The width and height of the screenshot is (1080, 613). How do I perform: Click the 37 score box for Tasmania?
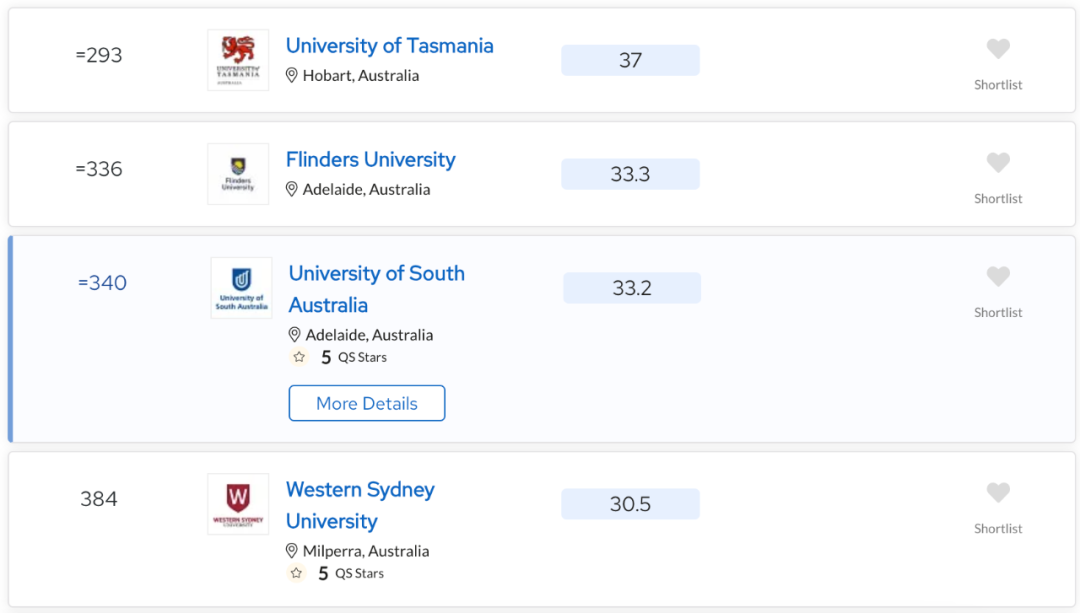[x=630, y=60]
